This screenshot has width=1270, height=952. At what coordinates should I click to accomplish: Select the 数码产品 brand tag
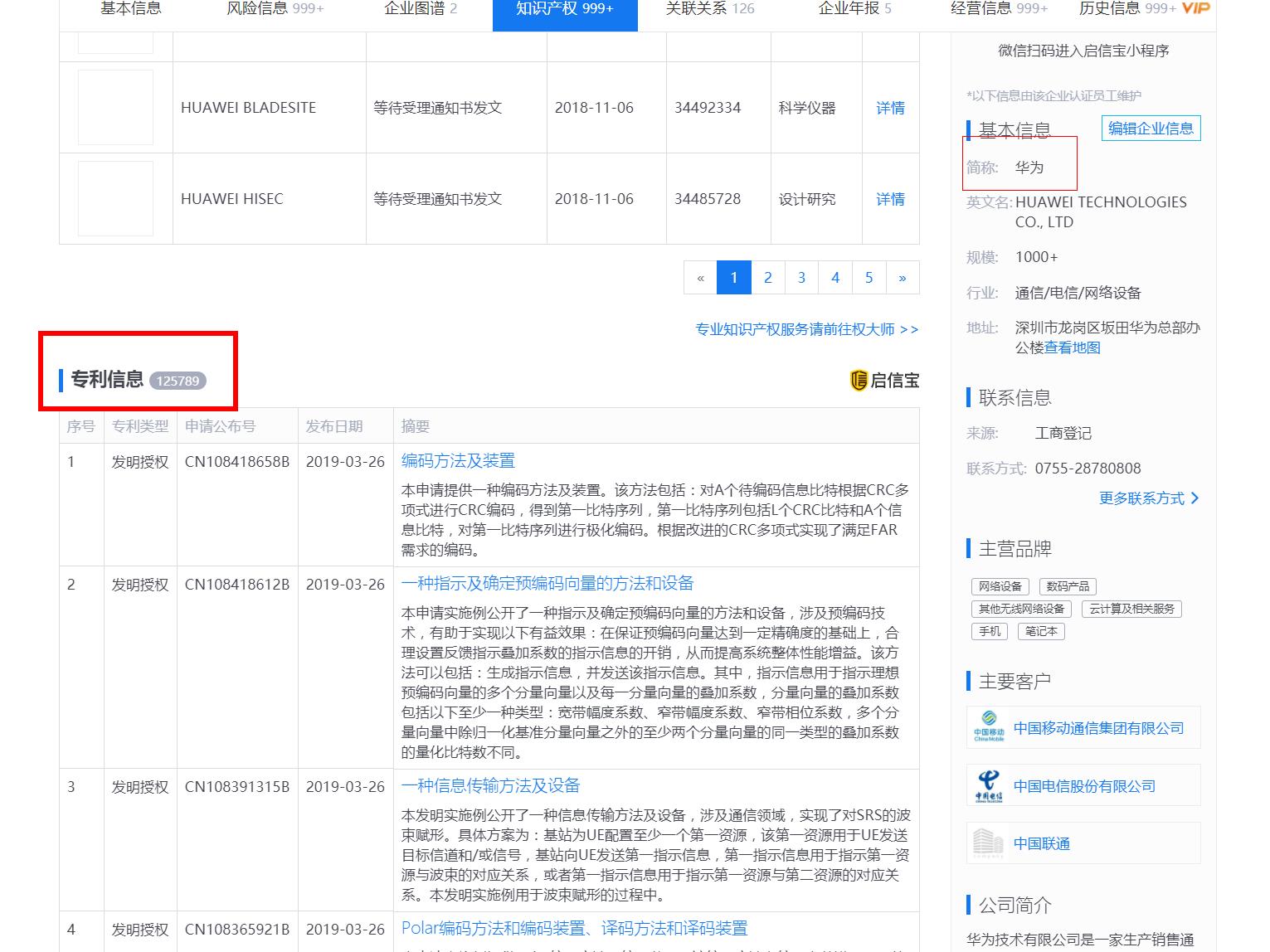1068,586
